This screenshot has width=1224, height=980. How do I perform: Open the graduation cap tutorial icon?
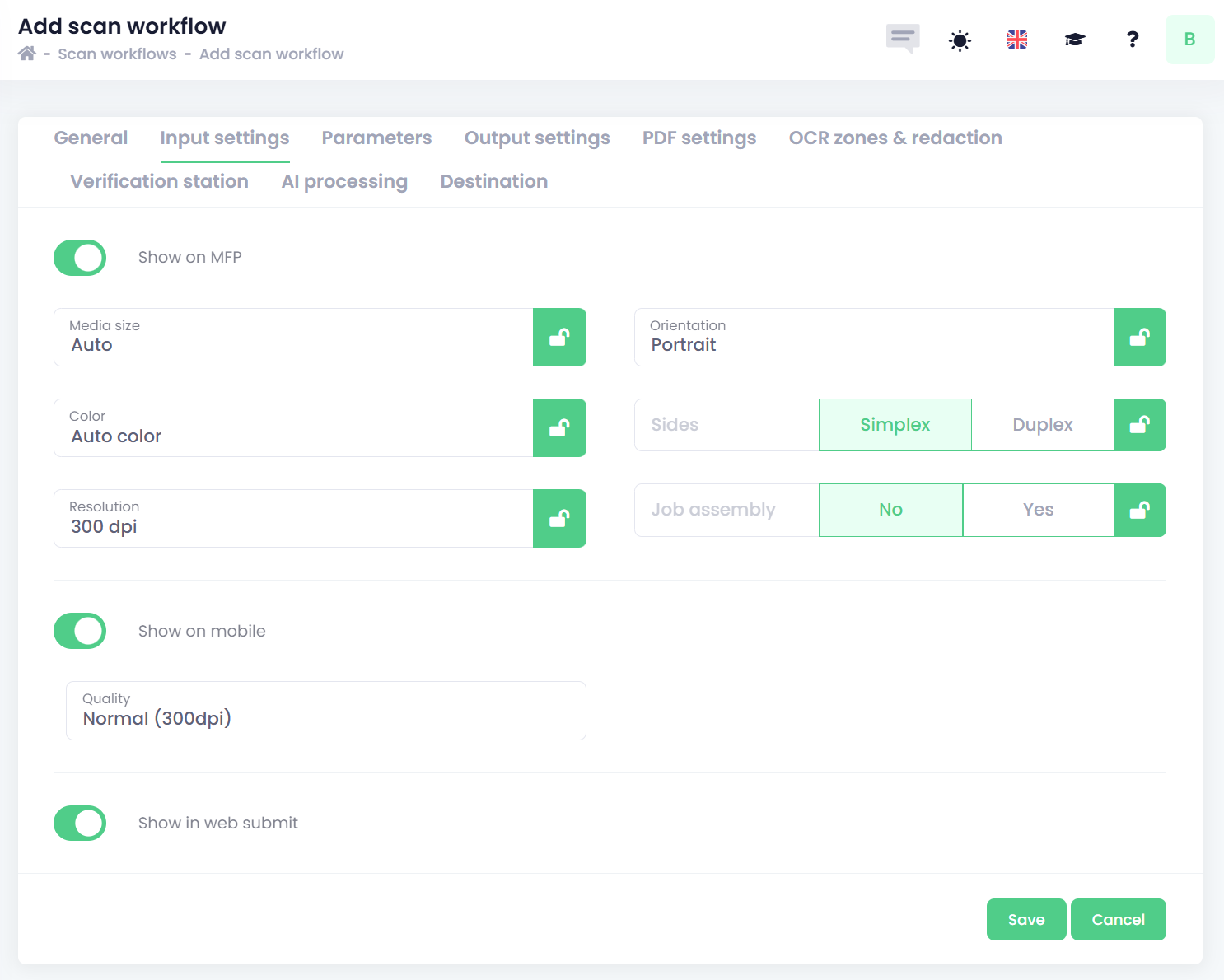pos(1075,40)
